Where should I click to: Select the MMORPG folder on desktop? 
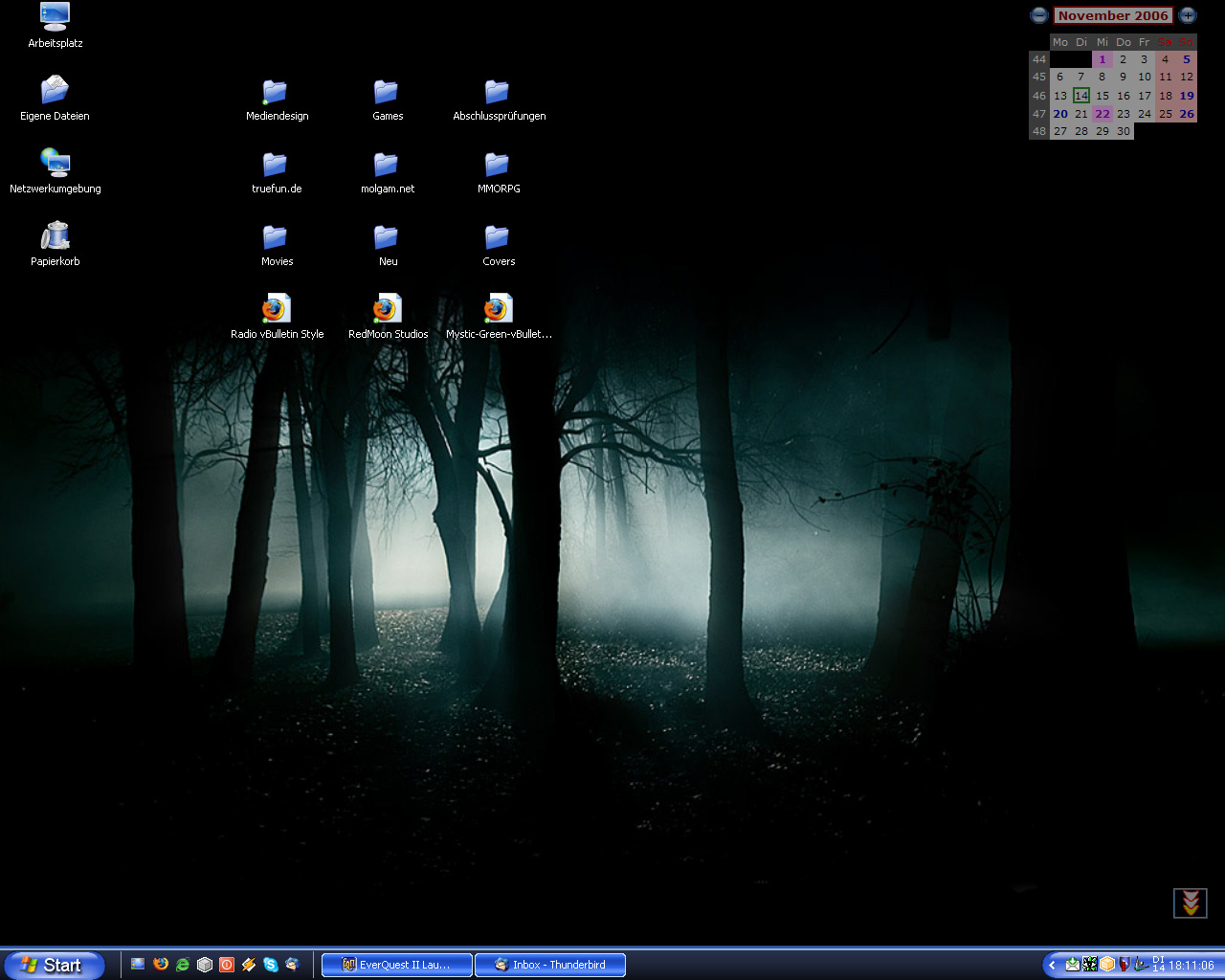(498, 166)
